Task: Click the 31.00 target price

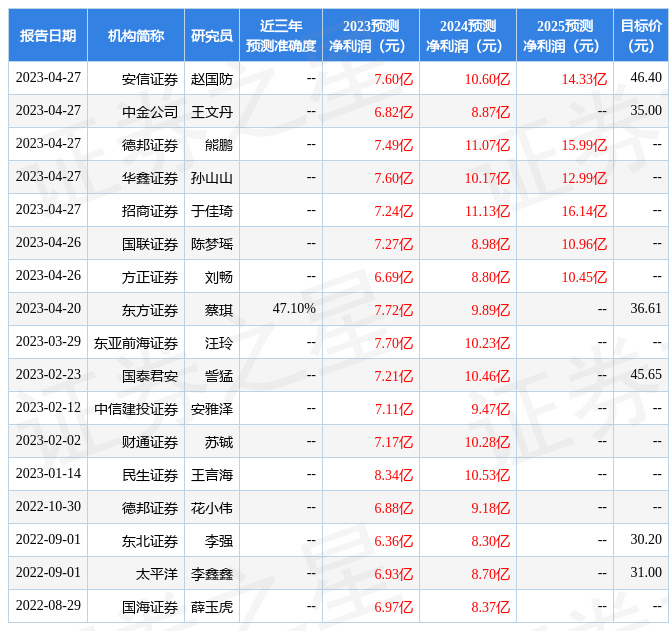Action: tap(646, 573)
